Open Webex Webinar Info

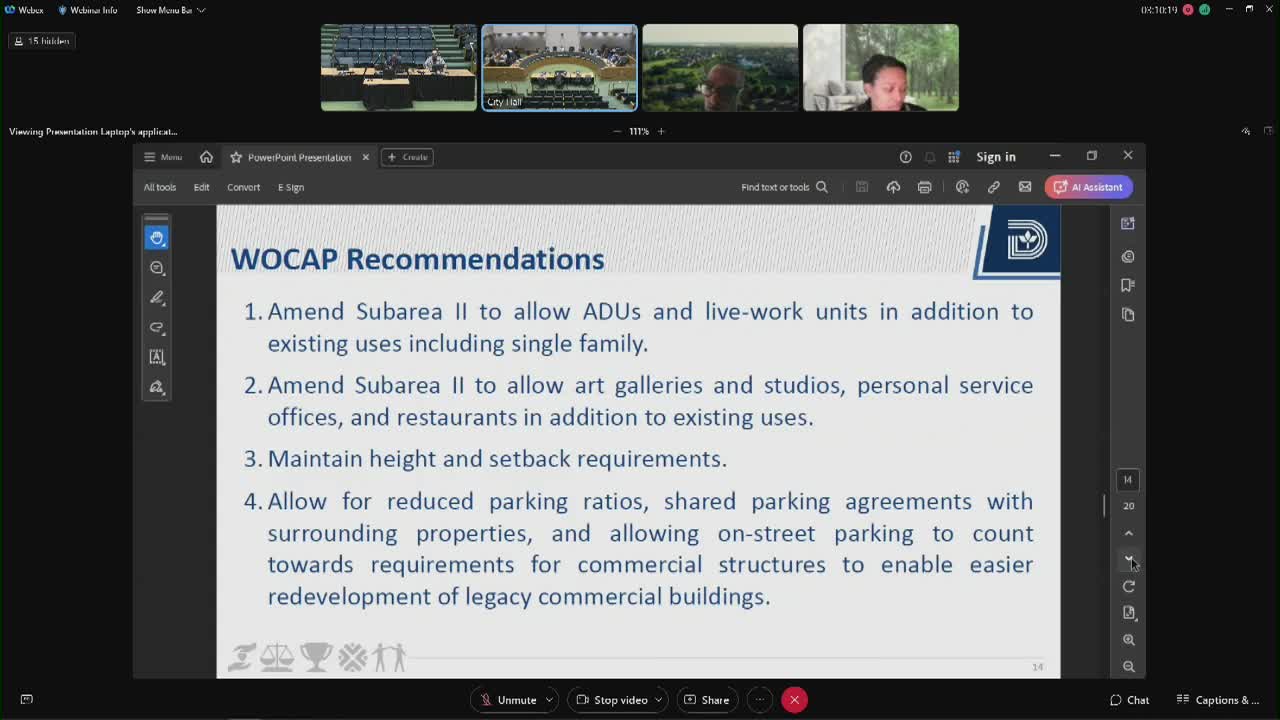[87, 10]
